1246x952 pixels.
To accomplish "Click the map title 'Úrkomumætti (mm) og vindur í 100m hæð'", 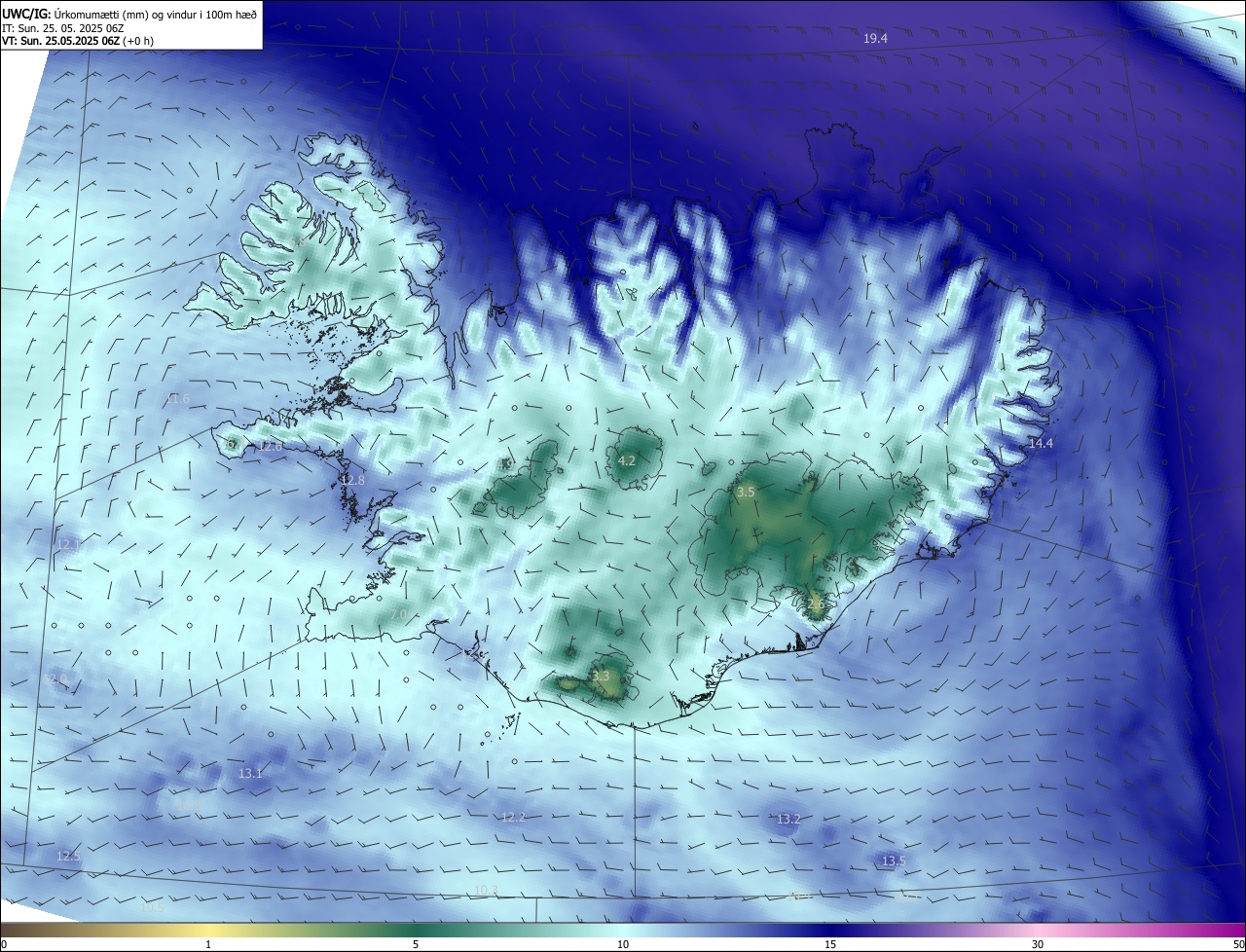I will pos(158,13).
